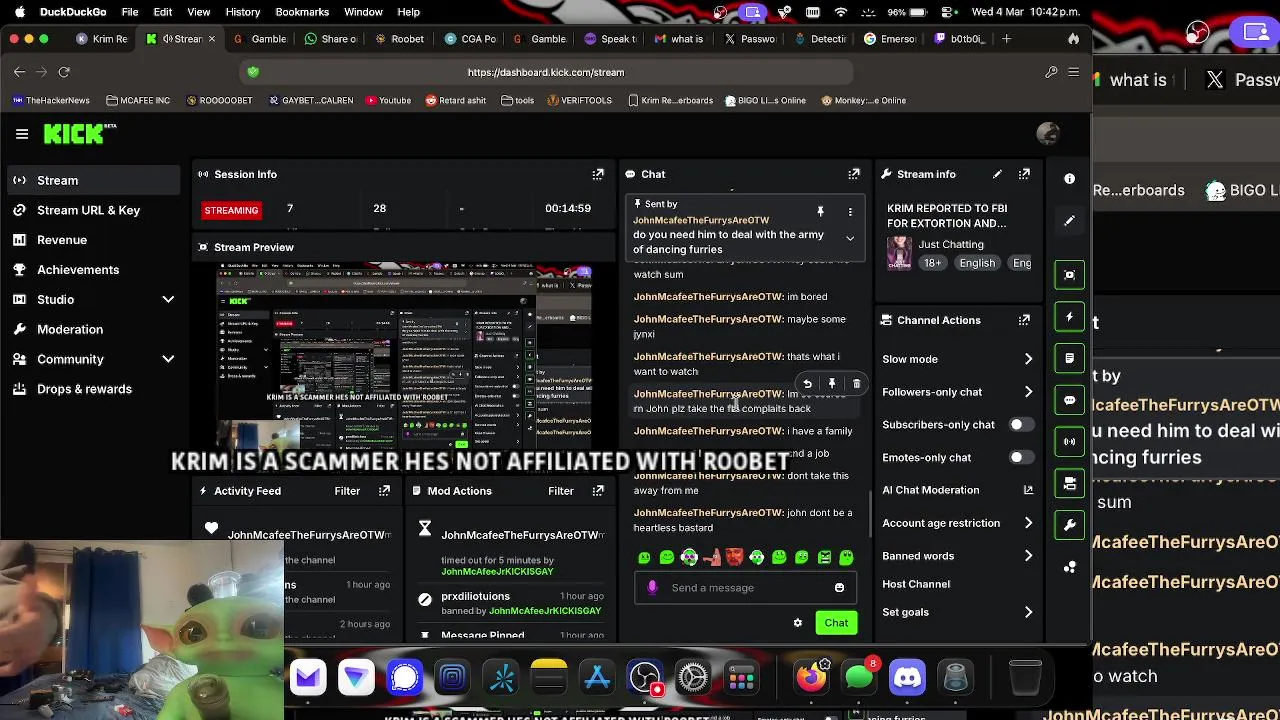Screen dimensions: 1280x720
Task: Open AI Chat Moderation link
Action: [x=957, y=490]
